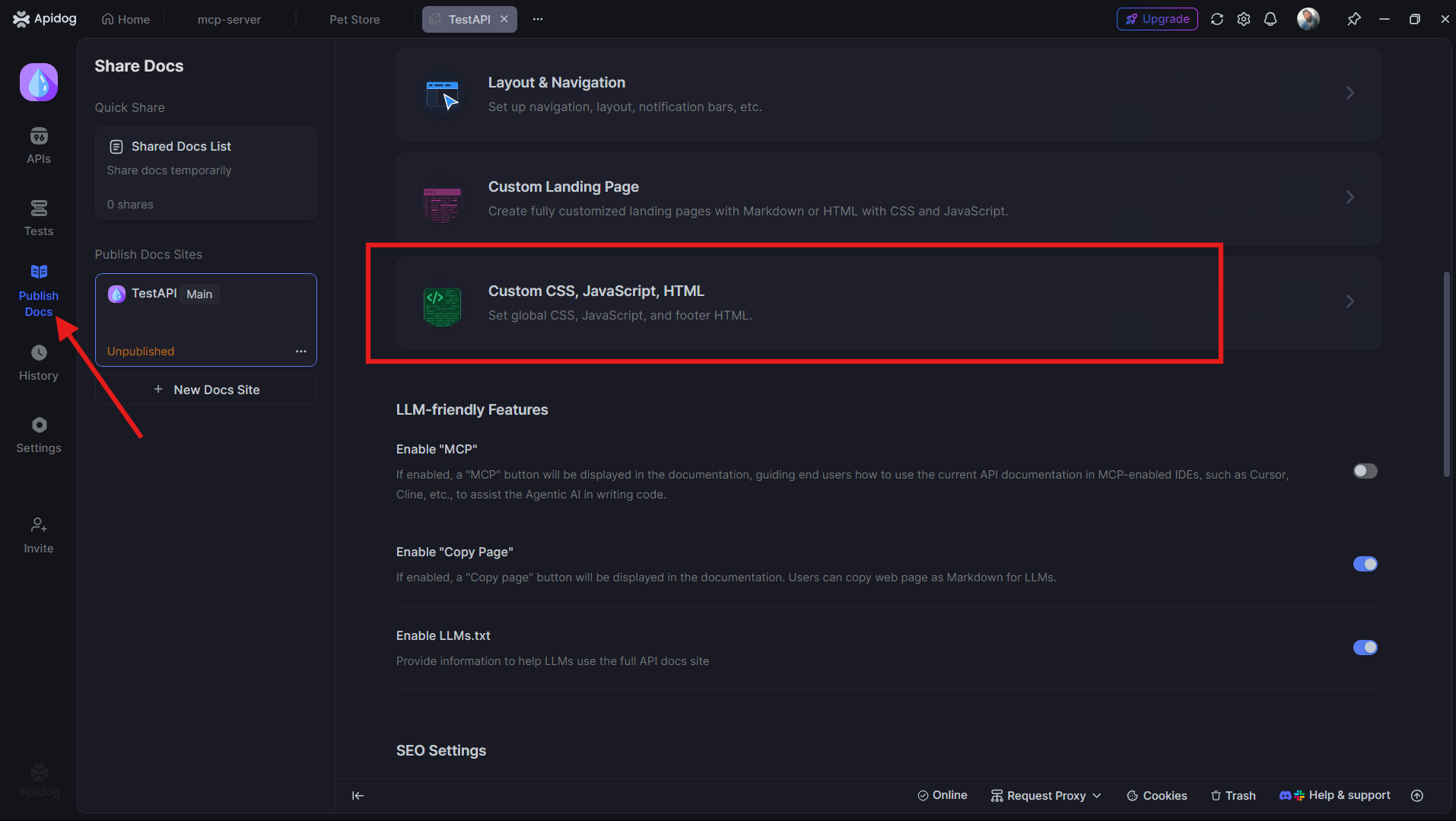Disable the "Copy Page" toggle
Image resolution: width=1456 pixels, height=821 pixels.
pyautogui.click(x=1365, y=564)
